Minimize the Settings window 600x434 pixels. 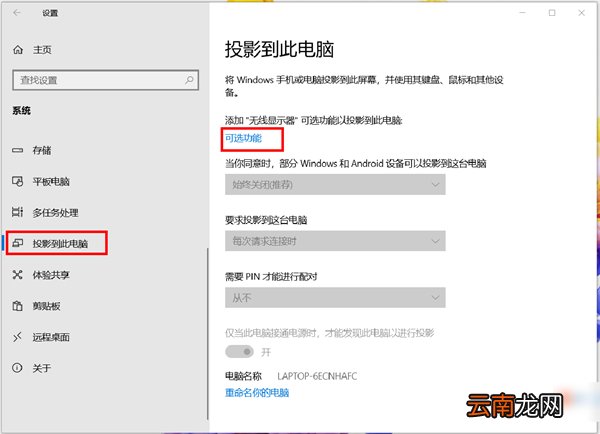tap(523, 13)
